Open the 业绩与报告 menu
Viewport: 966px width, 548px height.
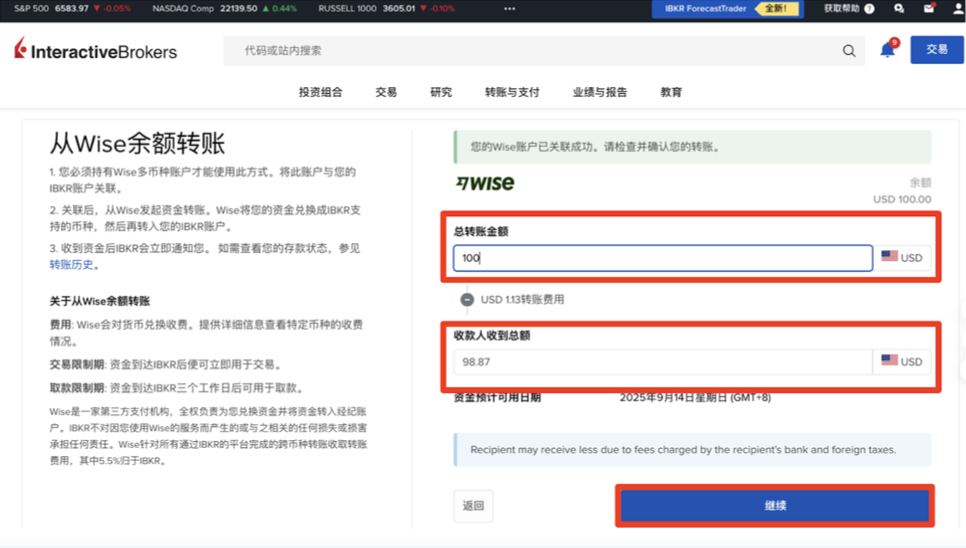tap(600, 92)
